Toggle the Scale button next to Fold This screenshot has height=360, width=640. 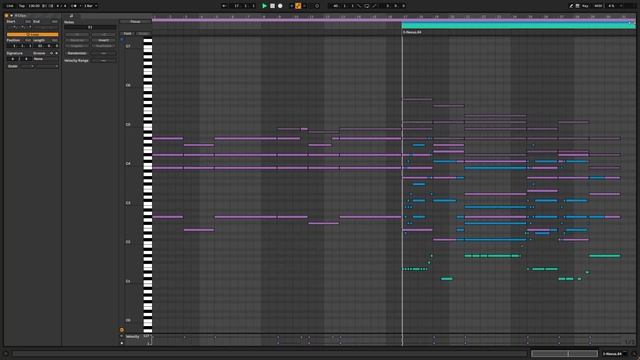click(x=143, y=33)
